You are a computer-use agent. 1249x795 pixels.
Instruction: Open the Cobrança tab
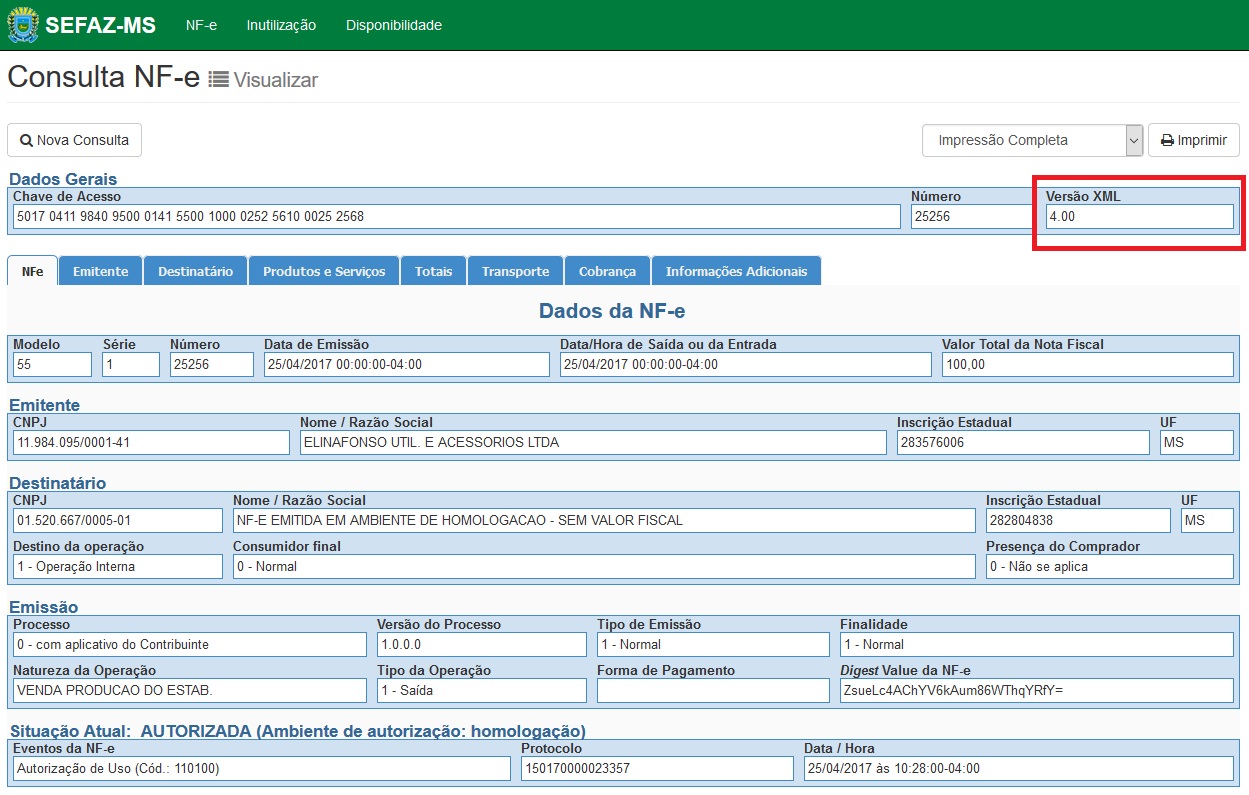(x=607, y=271)
